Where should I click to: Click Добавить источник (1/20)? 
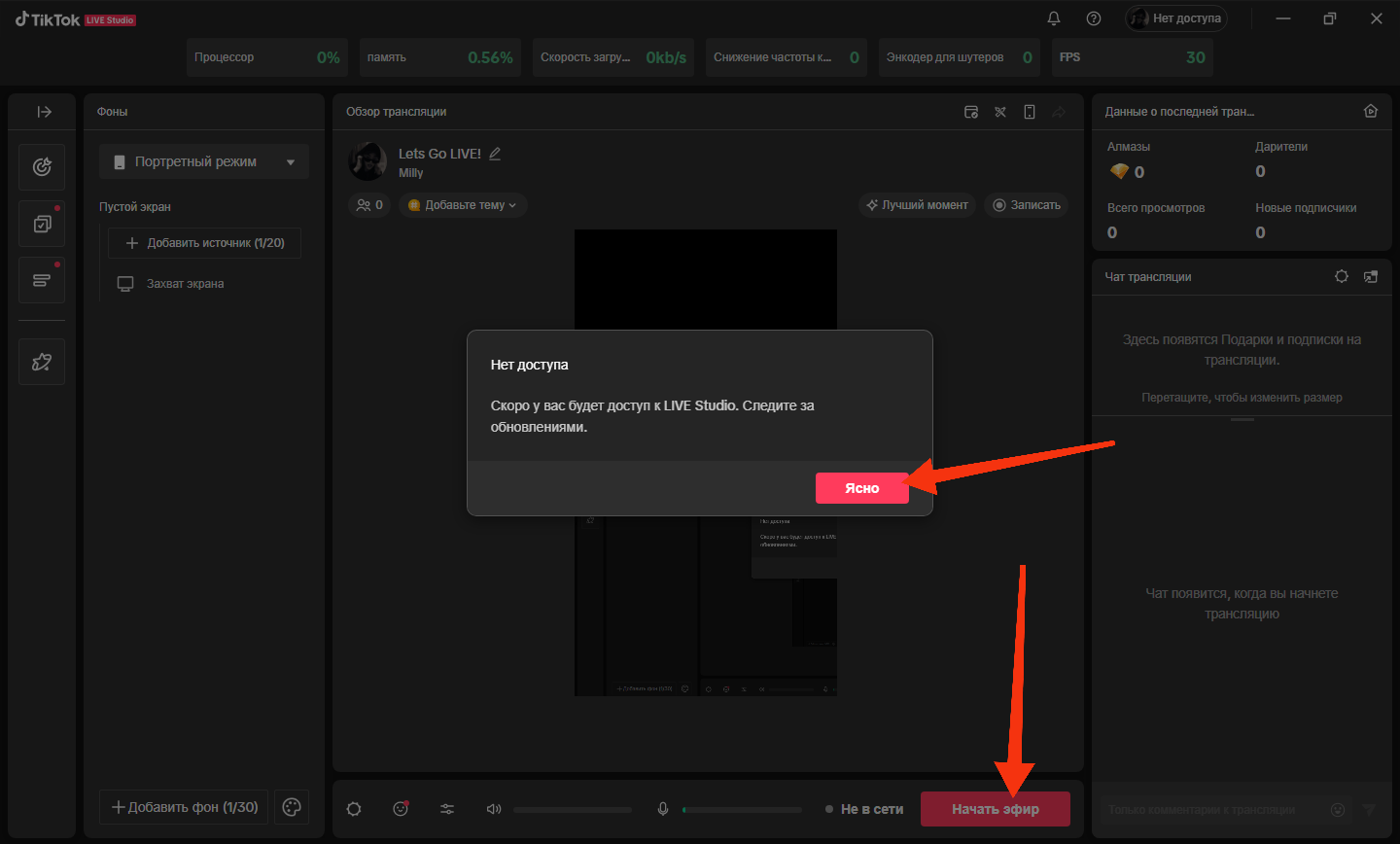pos(204,243)
